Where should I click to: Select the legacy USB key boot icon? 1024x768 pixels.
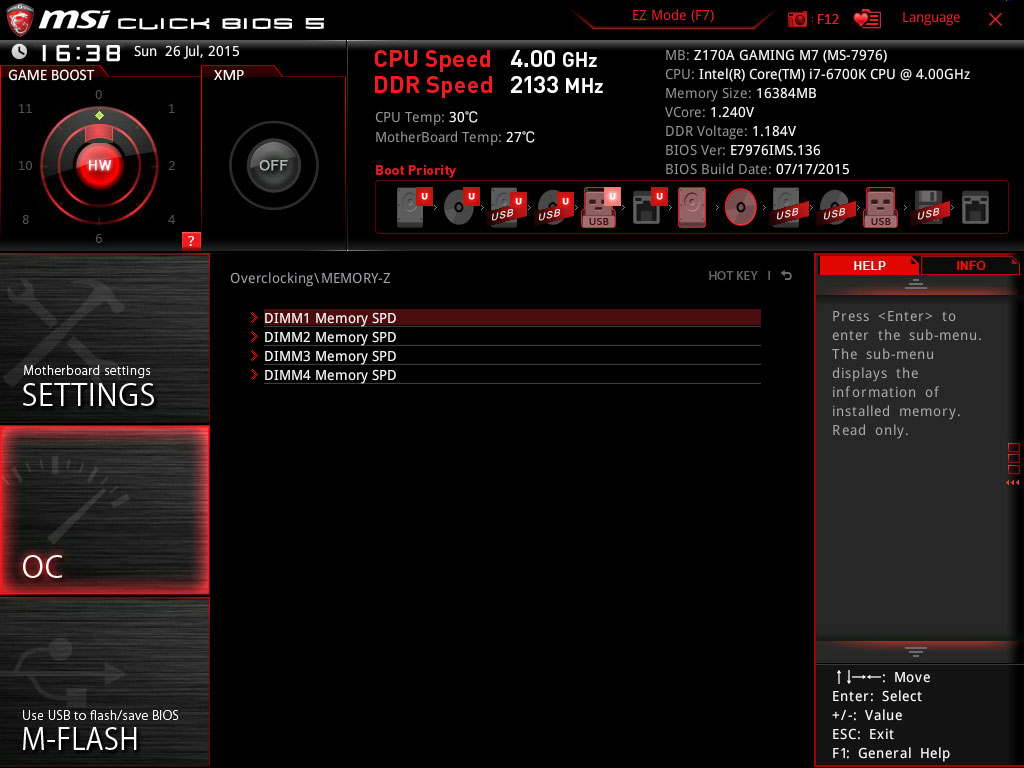[881, 207]
